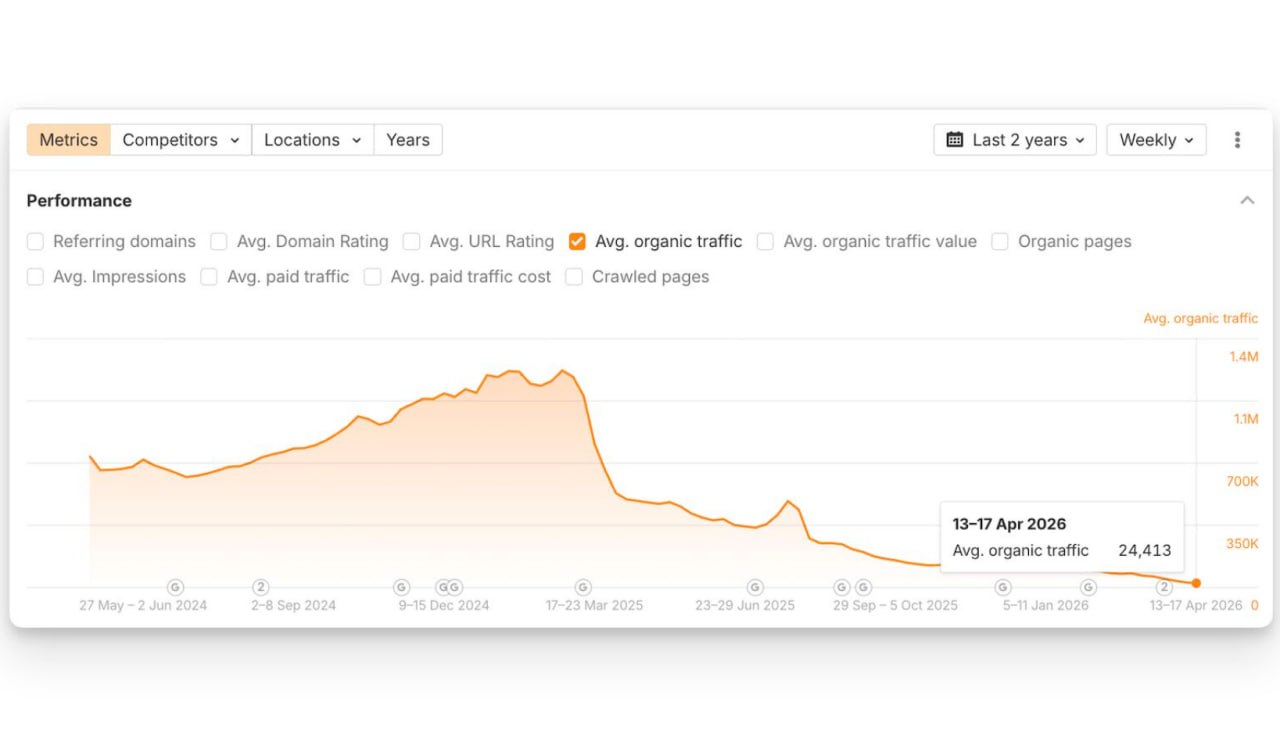Tick the Avg. paid traffic cost checkbox
The height and width of the screenshot is (734, 1280).
click(372, 277)
